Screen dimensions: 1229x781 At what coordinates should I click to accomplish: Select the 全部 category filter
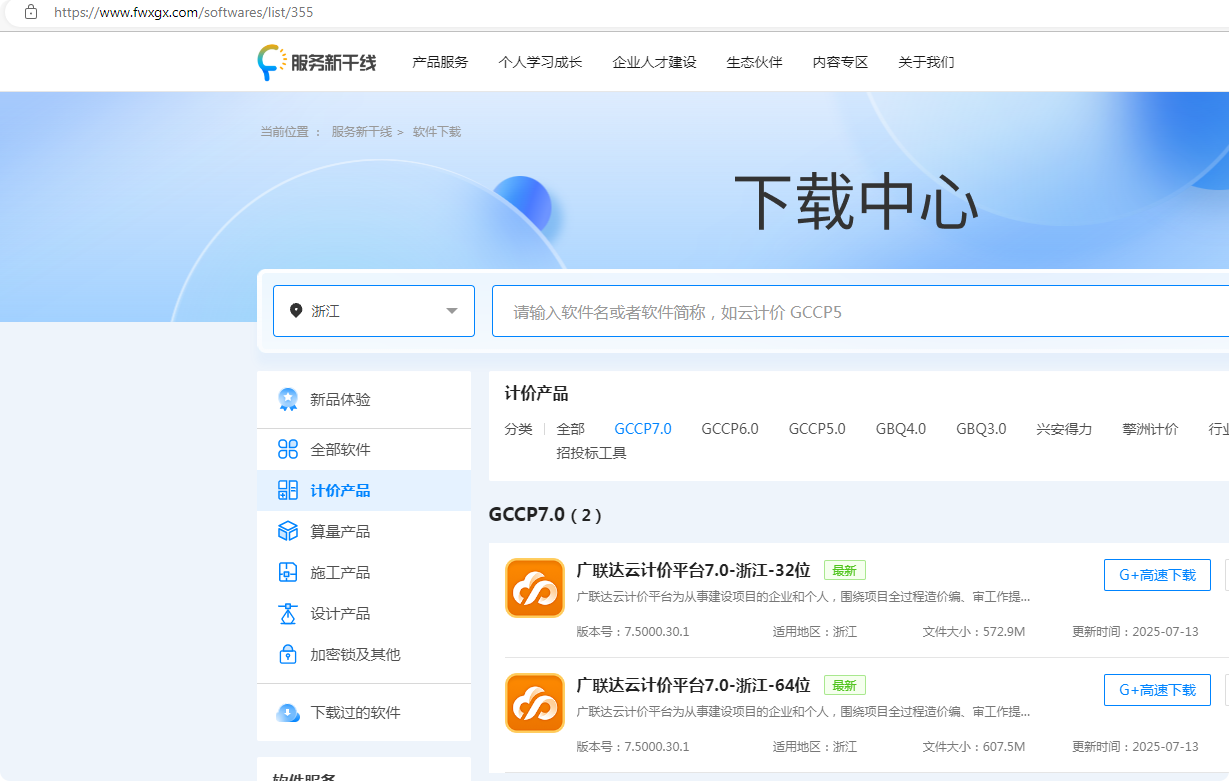pyautogui.click(x=571, y=429)
